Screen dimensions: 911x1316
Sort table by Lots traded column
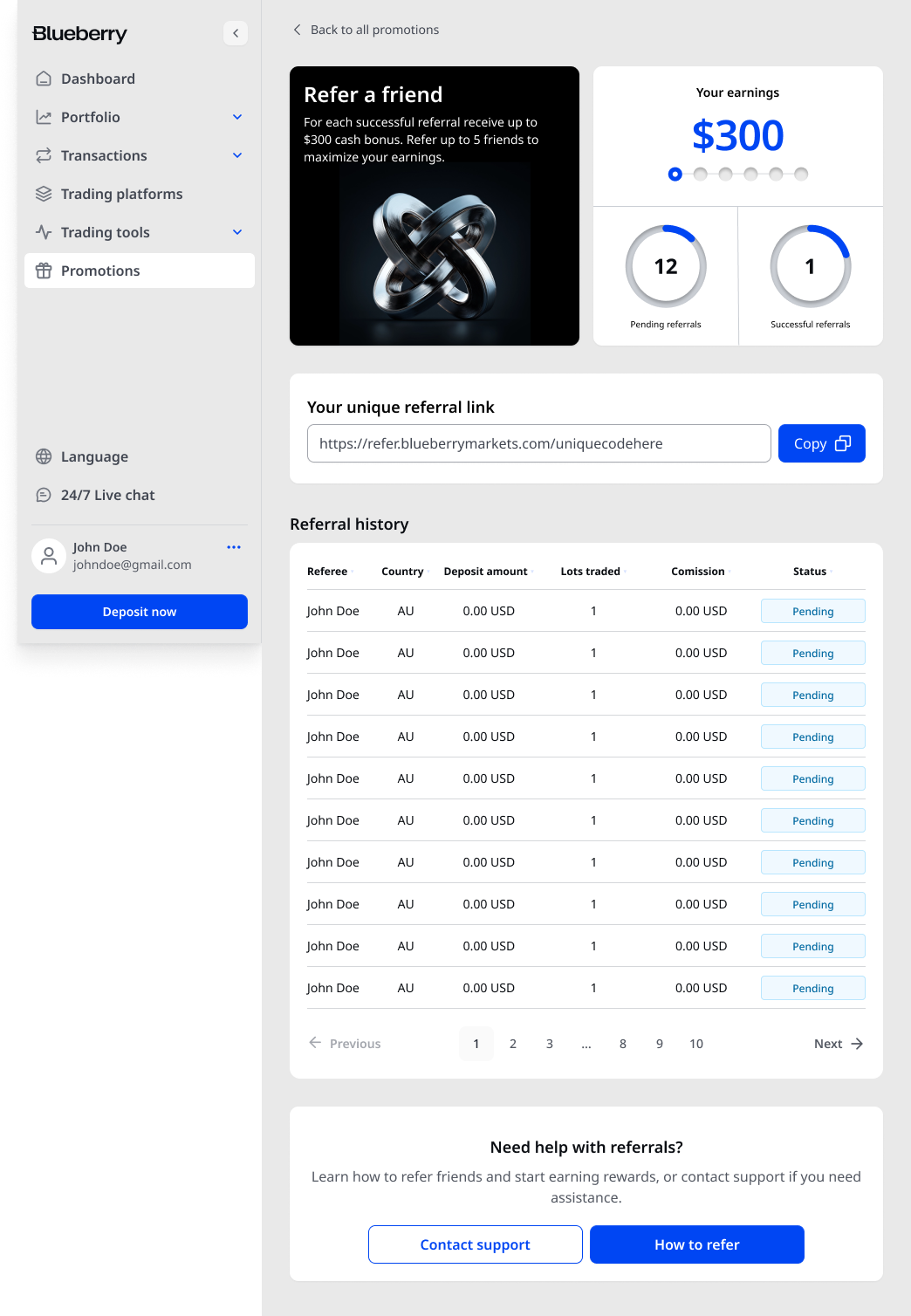pos(592,572)
